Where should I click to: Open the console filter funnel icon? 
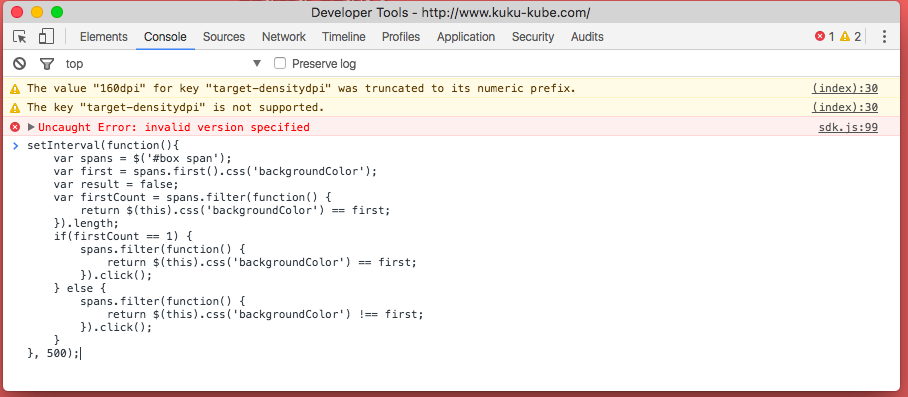pos(46,64)
